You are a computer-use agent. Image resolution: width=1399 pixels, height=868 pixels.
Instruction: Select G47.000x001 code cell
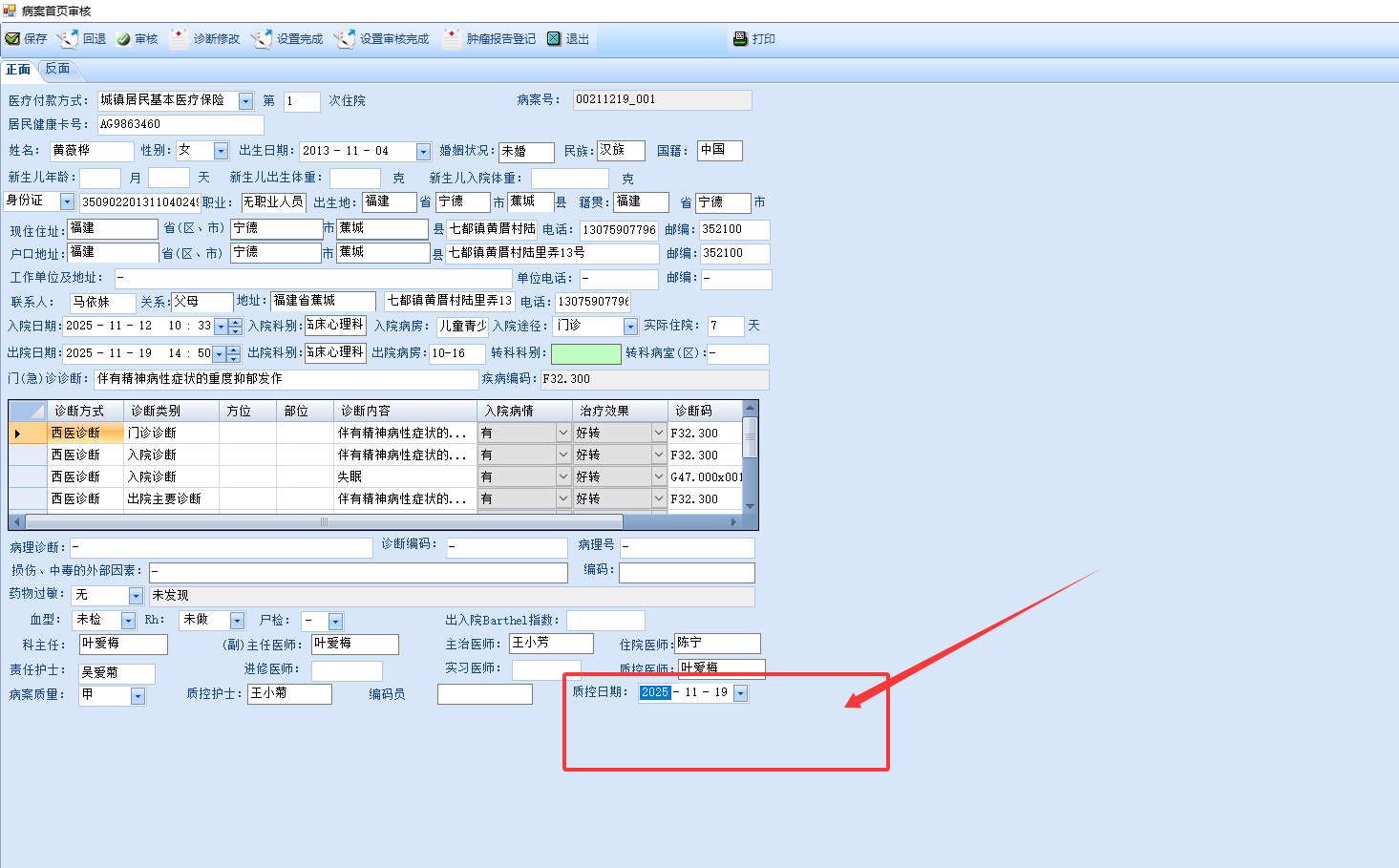pos(706,476)
